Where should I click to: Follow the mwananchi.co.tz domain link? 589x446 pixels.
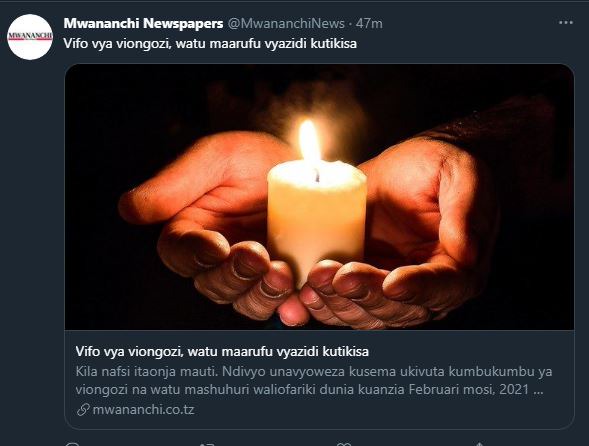click(143, 410)
